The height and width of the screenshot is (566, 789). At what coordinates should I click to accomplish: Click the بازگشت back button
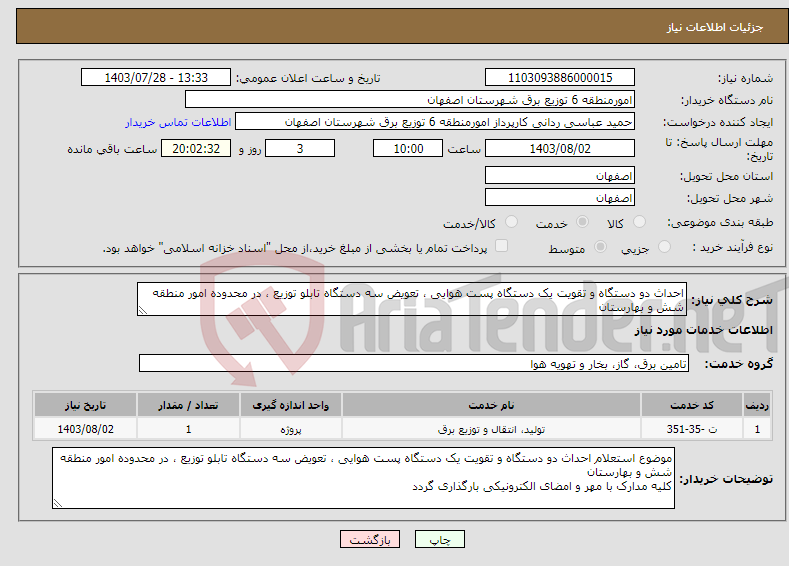point(370,539)
